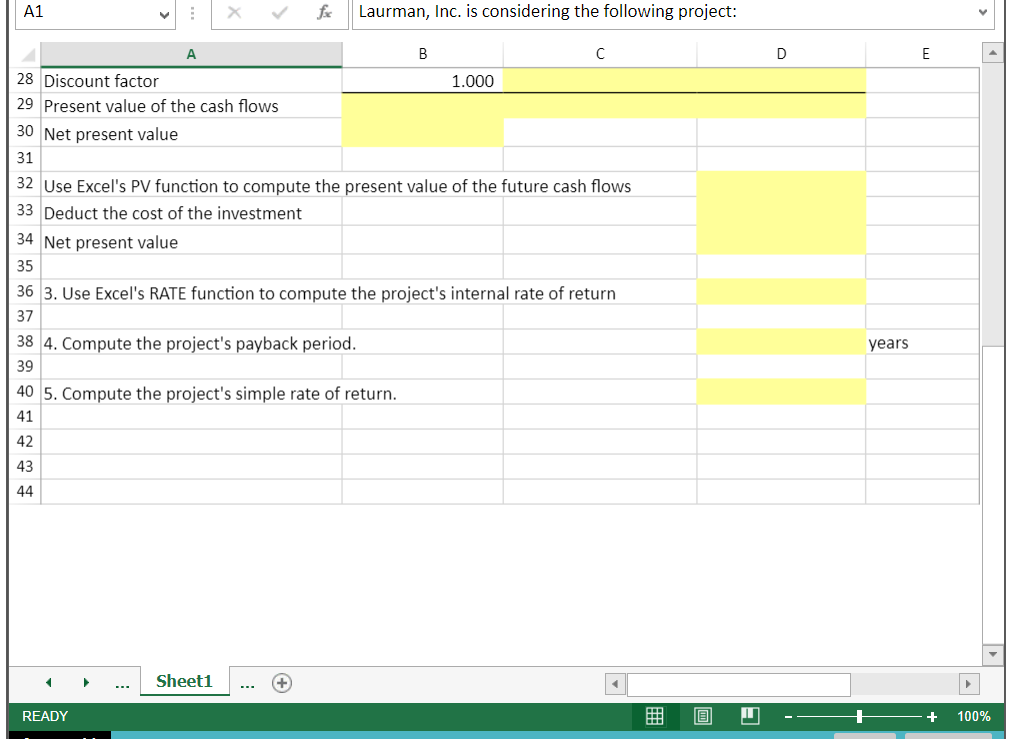Select column header D

pos(781,54)
